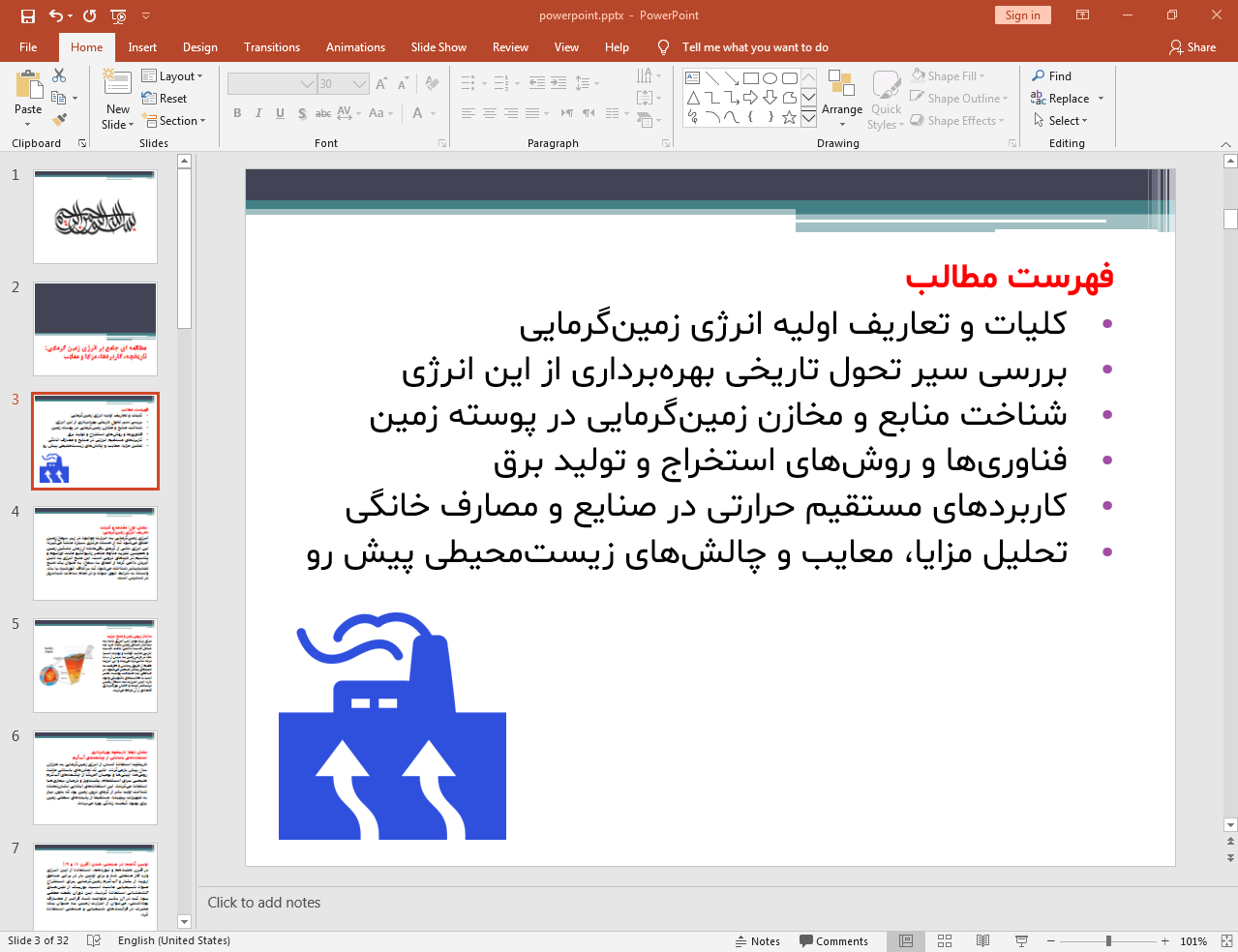Toggle Underline formatting
Viewport: 1238px width, 952px height.
[280, 113]
